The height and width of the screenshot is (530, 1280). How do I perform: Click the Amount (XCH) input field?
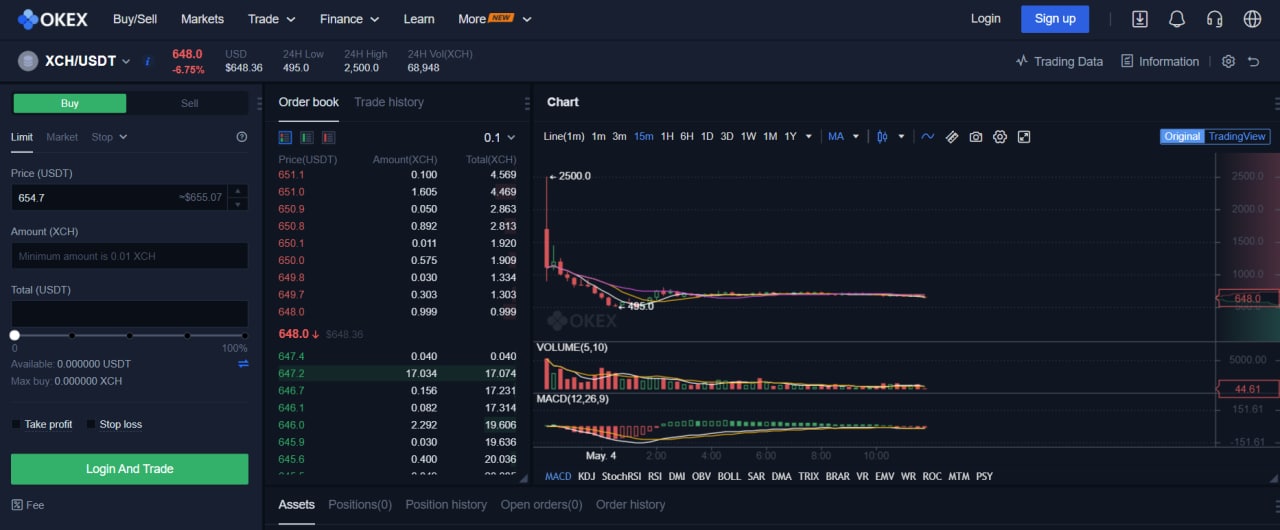pyautogui.click(x=129, y=256)
